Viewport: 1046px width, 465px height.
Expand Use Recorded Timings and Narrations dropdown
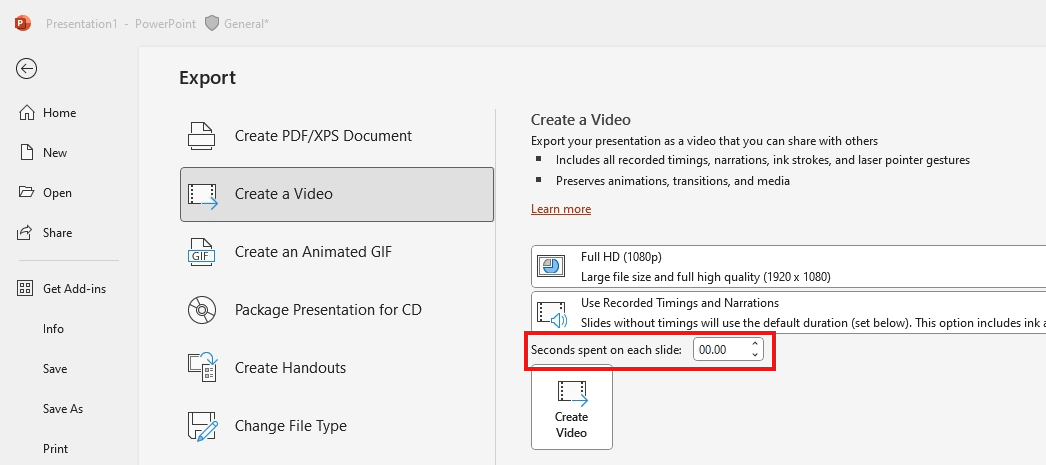(x=789, y=312)
